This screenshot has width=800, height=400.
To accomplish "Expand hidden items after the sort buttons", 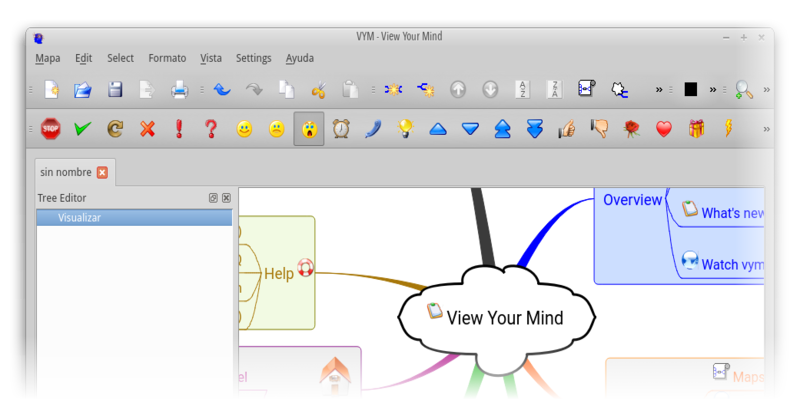I will pyautogui.click(x=659, y=90).
